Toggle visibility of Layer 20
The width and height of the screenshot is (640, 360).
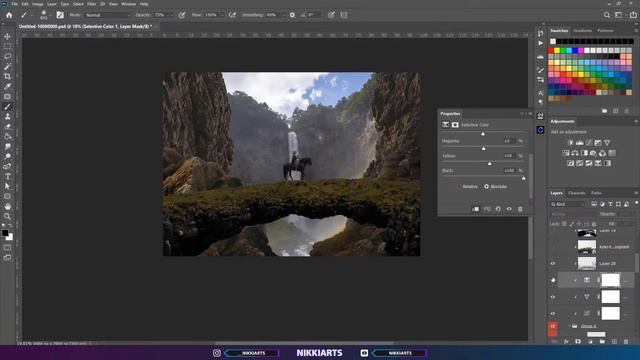click(x=553, y=264)
